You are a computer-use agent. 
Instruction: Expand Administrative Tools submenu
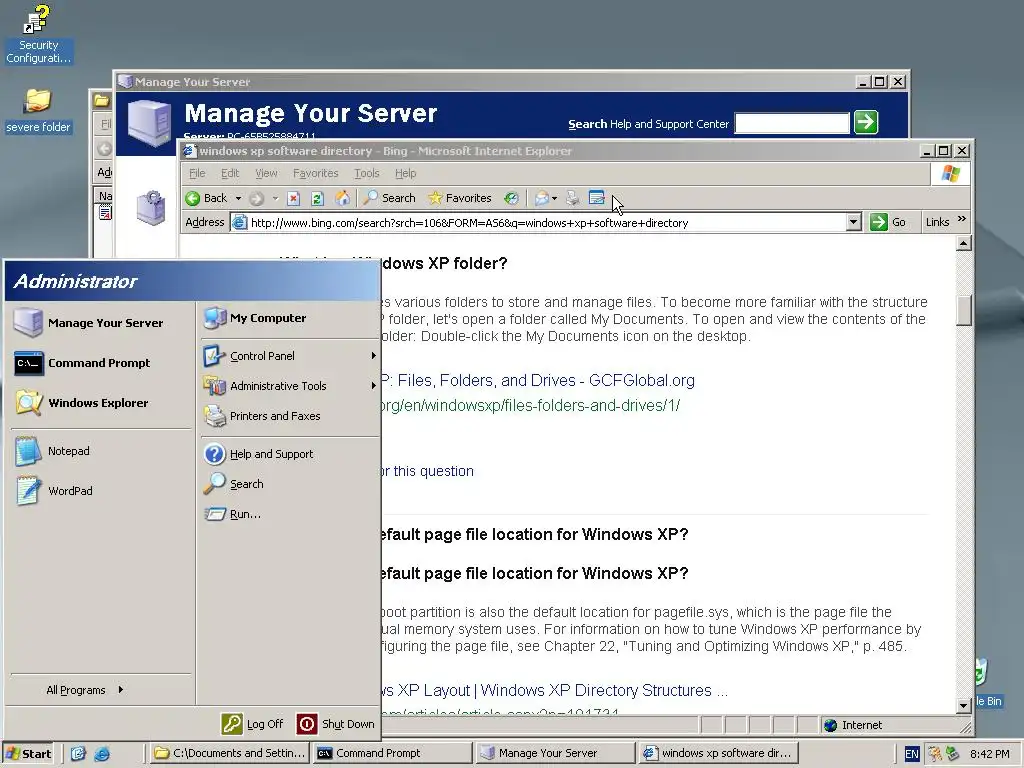[289, 386]
